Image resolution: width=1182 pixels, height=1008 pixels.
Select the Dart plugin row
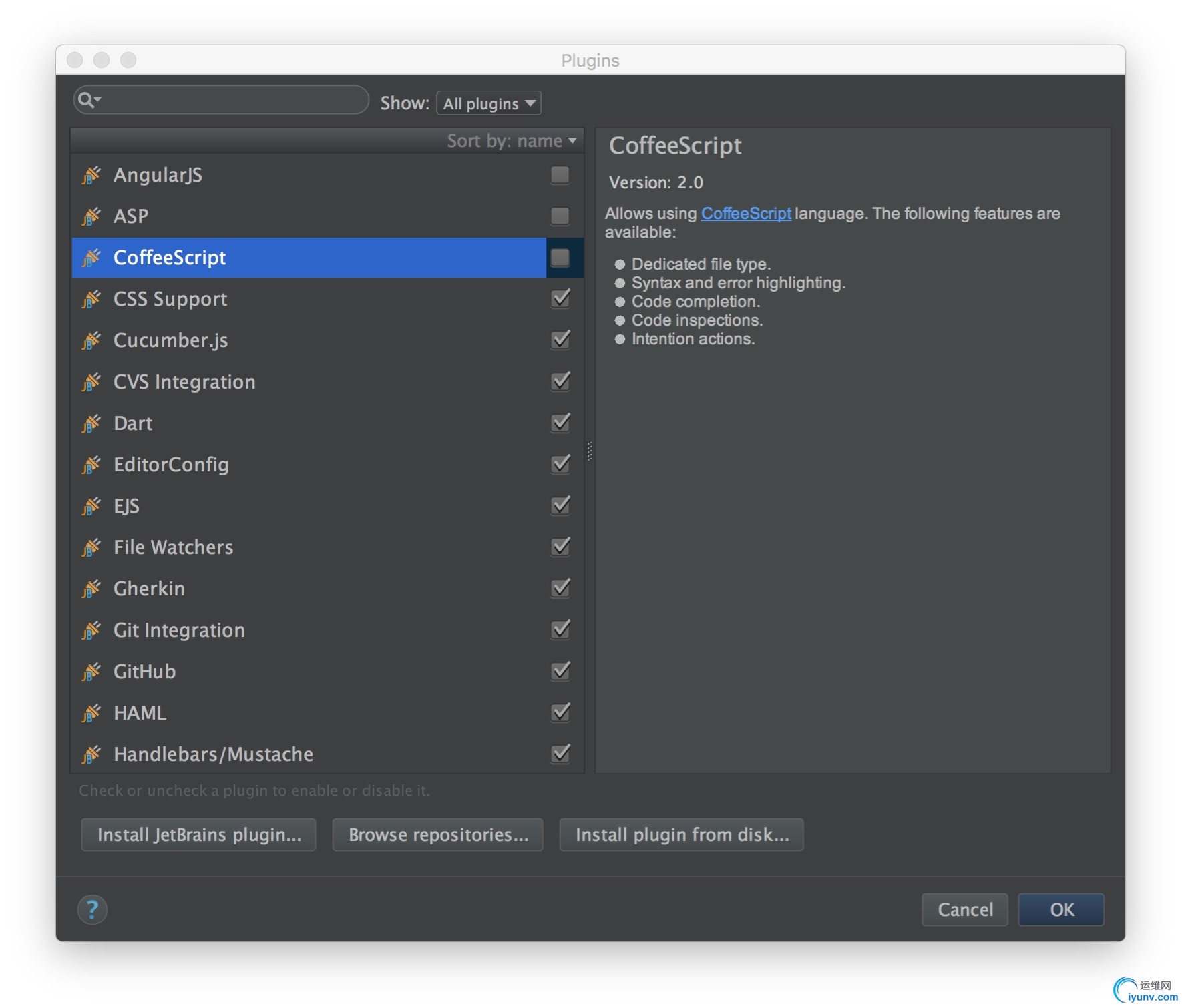point(327,423)
